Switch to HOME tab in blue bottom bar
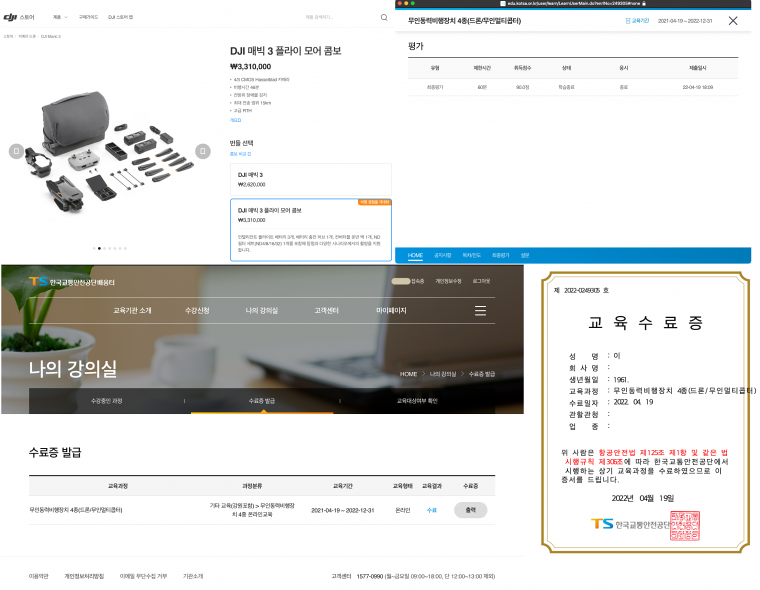This screenshot has width=760, height=590. 415,255
